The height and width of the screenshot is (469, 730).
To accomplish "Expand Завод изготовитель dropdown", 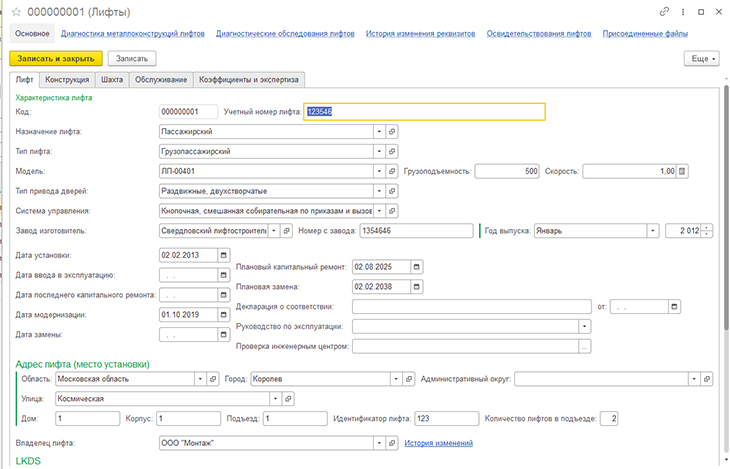I will point(274,231).
